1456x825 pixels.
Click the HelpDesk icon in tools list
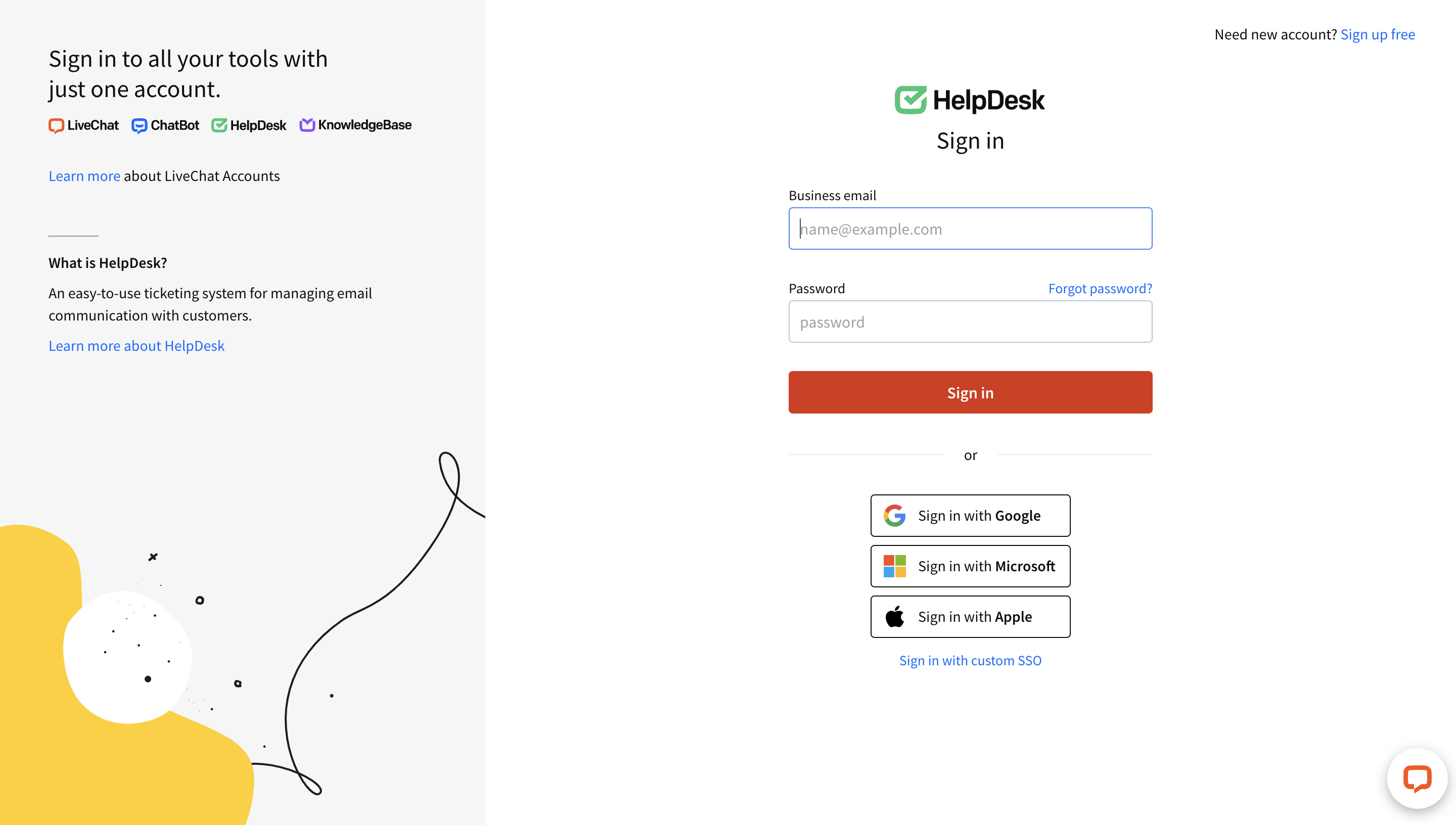click(221, 125)
